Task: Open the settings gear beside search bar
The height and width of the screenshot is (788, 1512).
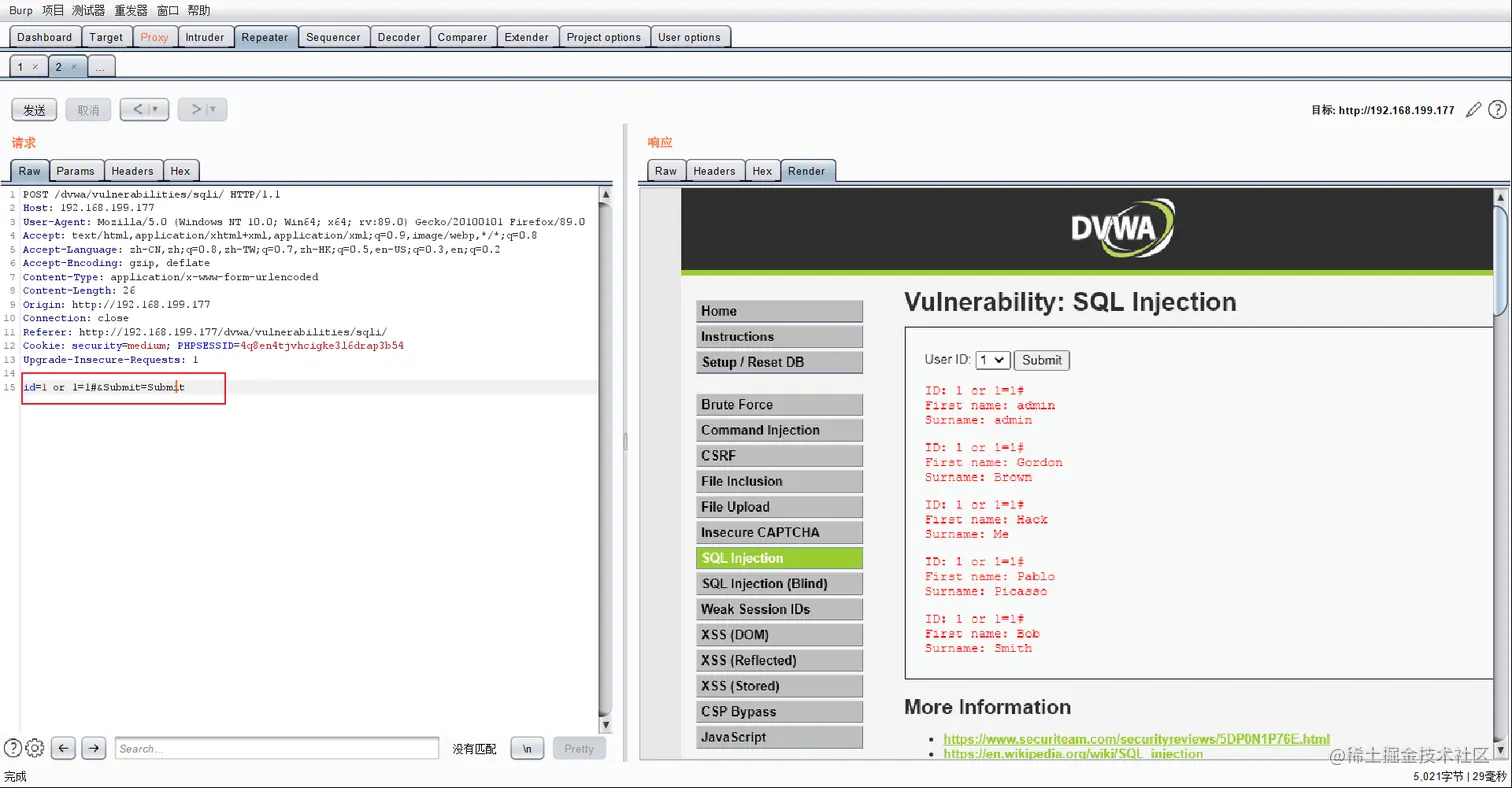Action: [35, 747]
